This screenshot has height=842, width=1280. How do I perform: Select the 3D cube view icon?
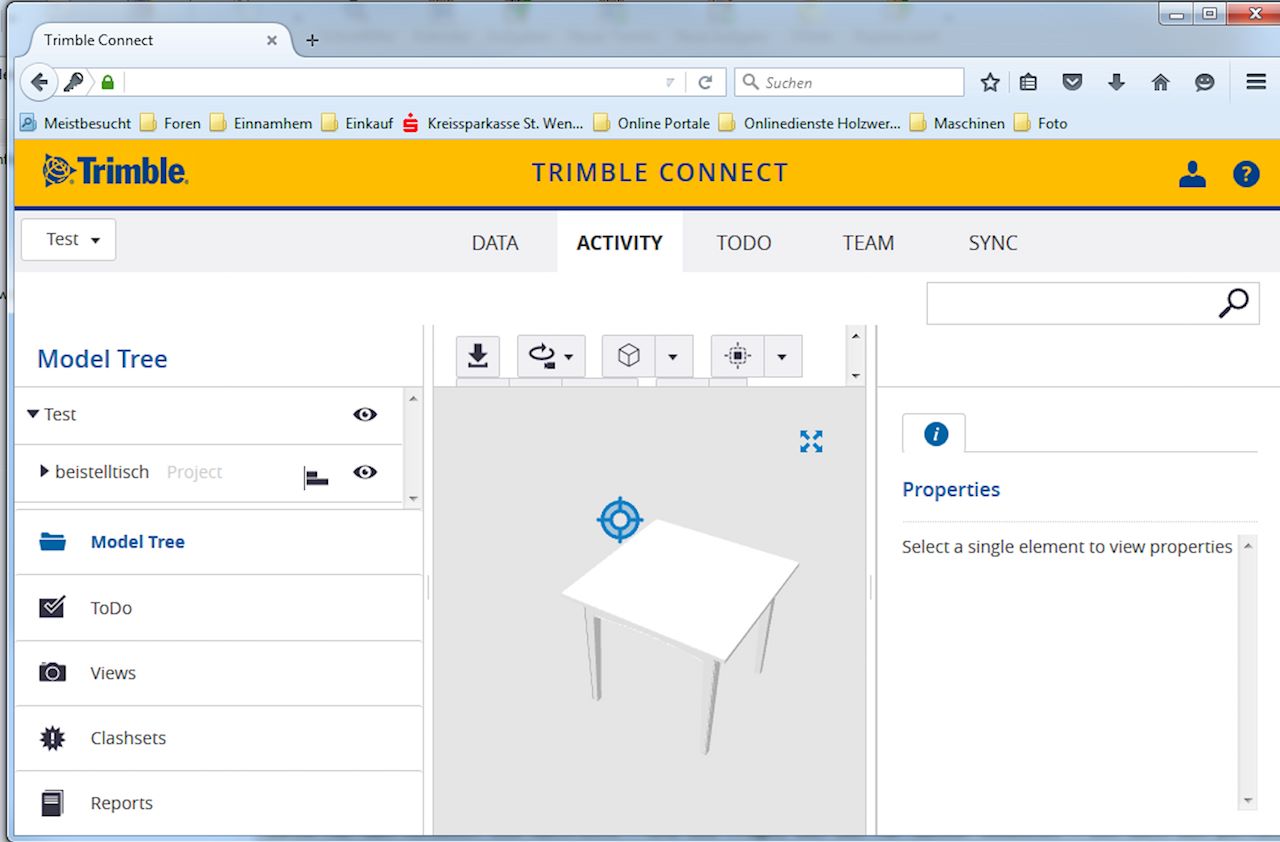[628, 356]
